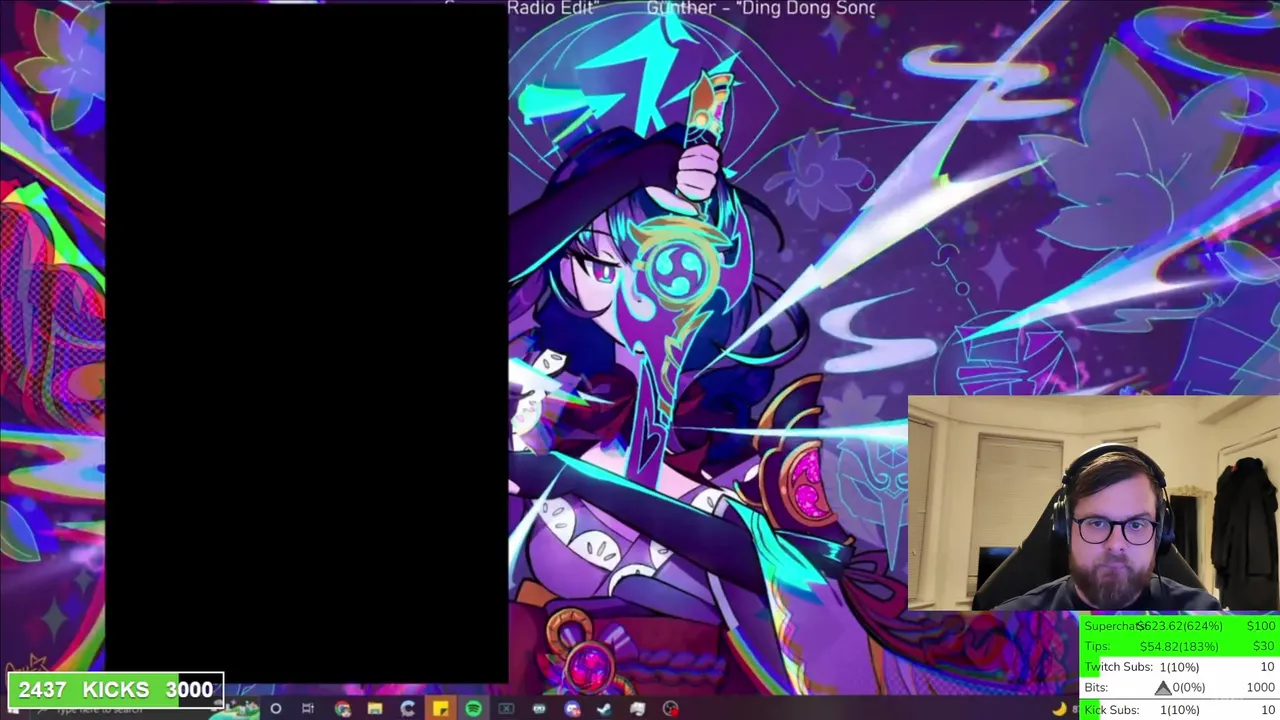Image resolution: width=1280 pixels, height=720 pixels.
Task: Click the Kicks goal progress bar overlay
Action: [116, 689]
